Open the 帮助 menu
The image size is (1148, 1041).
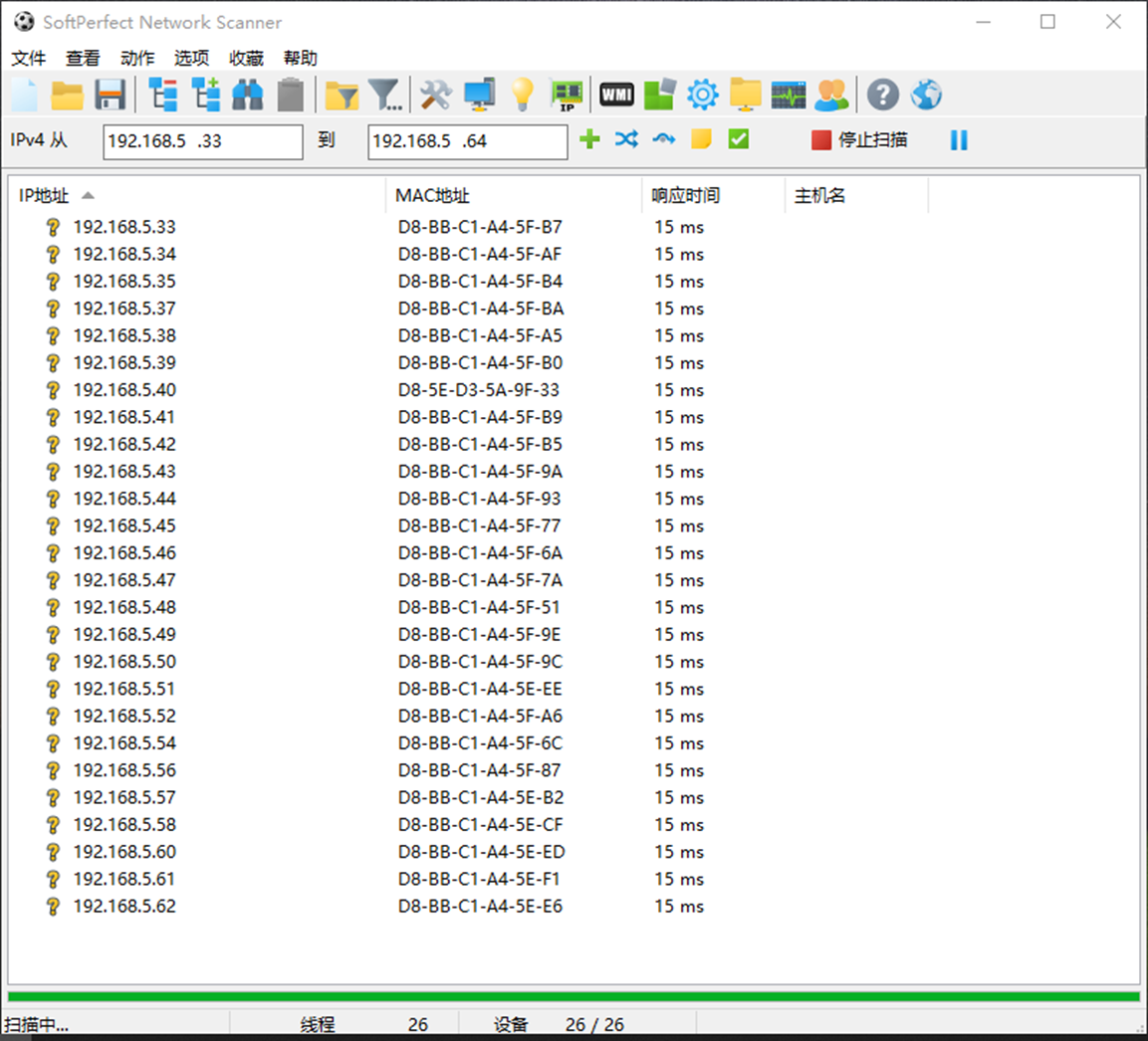[300, 58]
